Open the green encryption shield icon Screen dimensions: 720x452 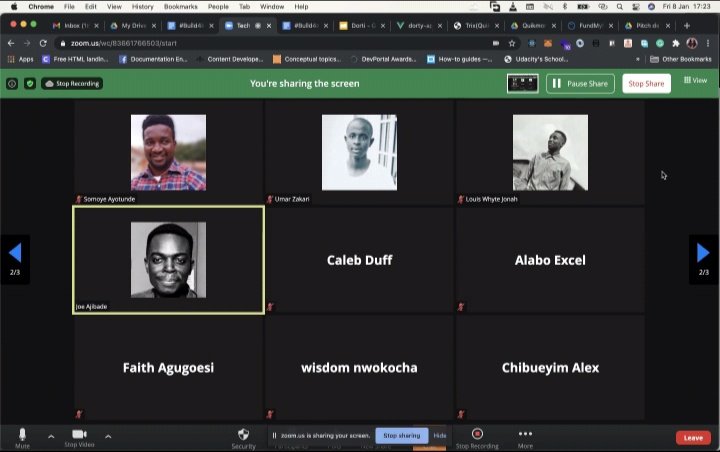coord(30,84)
